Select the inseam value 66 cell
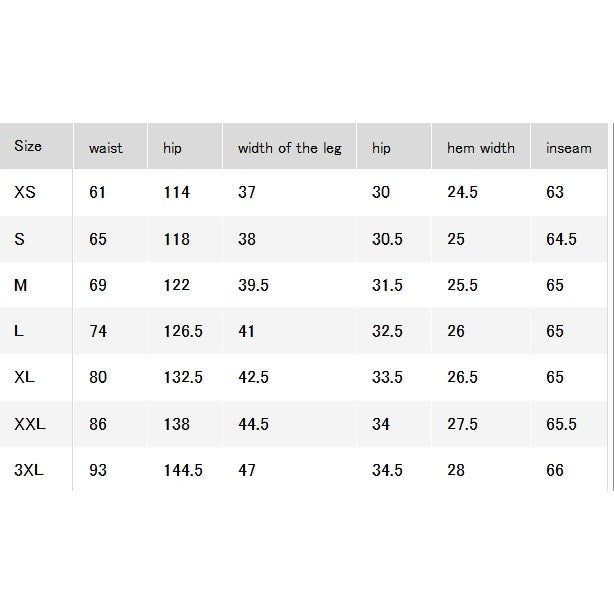This screenshot has width=614, height=614. 569,470
